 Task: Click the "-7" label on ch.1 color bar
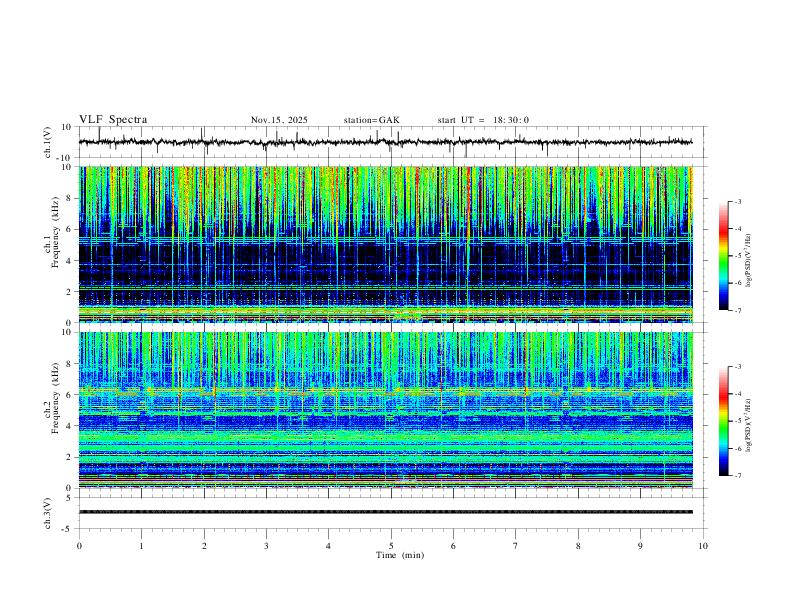(x=737, y=310)
